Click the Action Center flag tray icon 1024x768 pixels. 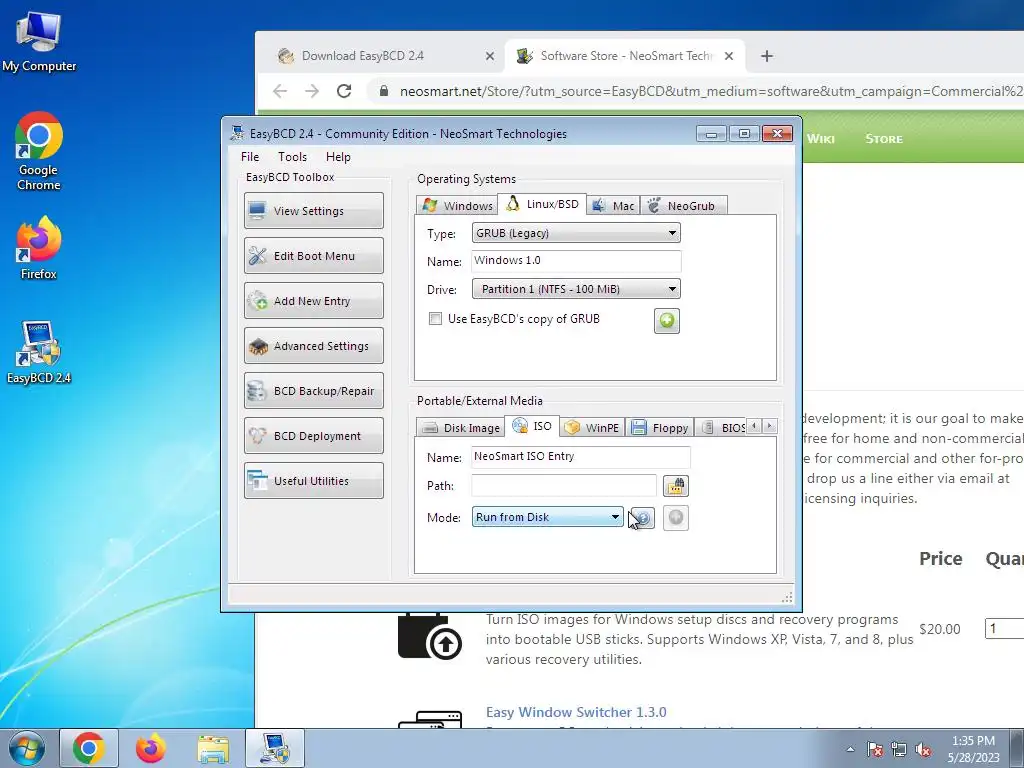[x=875, y=749]
